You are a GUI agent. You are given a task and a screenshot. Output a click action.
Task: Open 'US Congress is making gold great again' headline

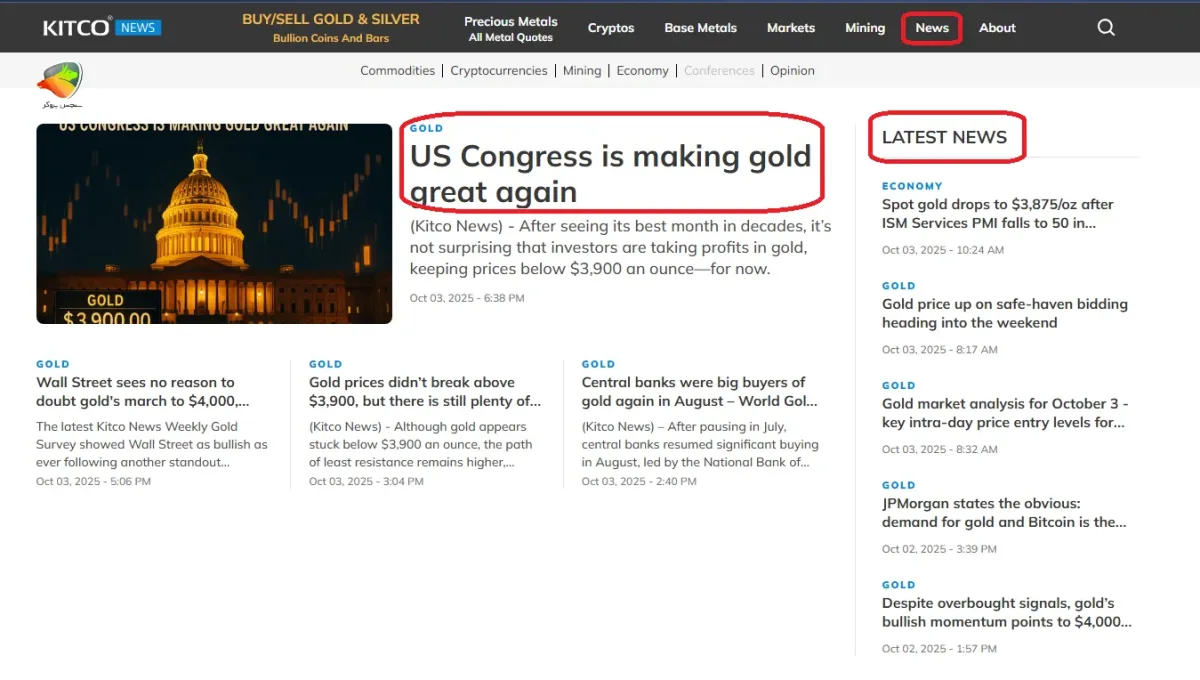610,174
